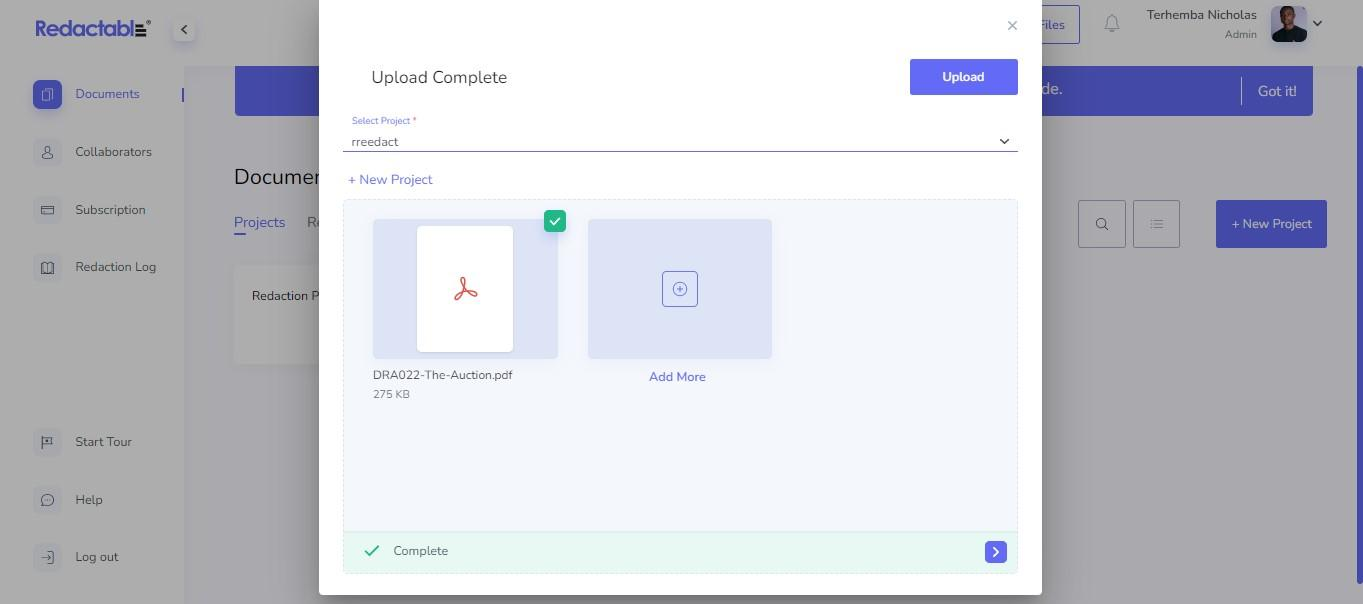Image resolution: width=1363 pixels, height=604 pixels.
Task: Click the Redactable logo
Action: tap(93, 29)
